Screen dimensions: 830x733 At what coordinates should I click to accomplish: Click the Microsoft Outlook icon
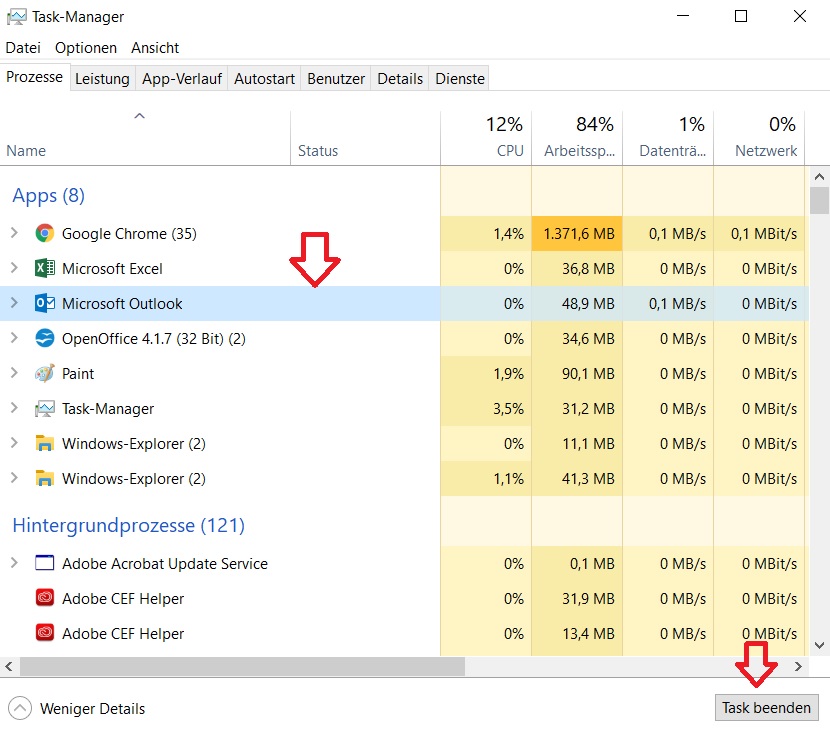(x=45, y=303)
